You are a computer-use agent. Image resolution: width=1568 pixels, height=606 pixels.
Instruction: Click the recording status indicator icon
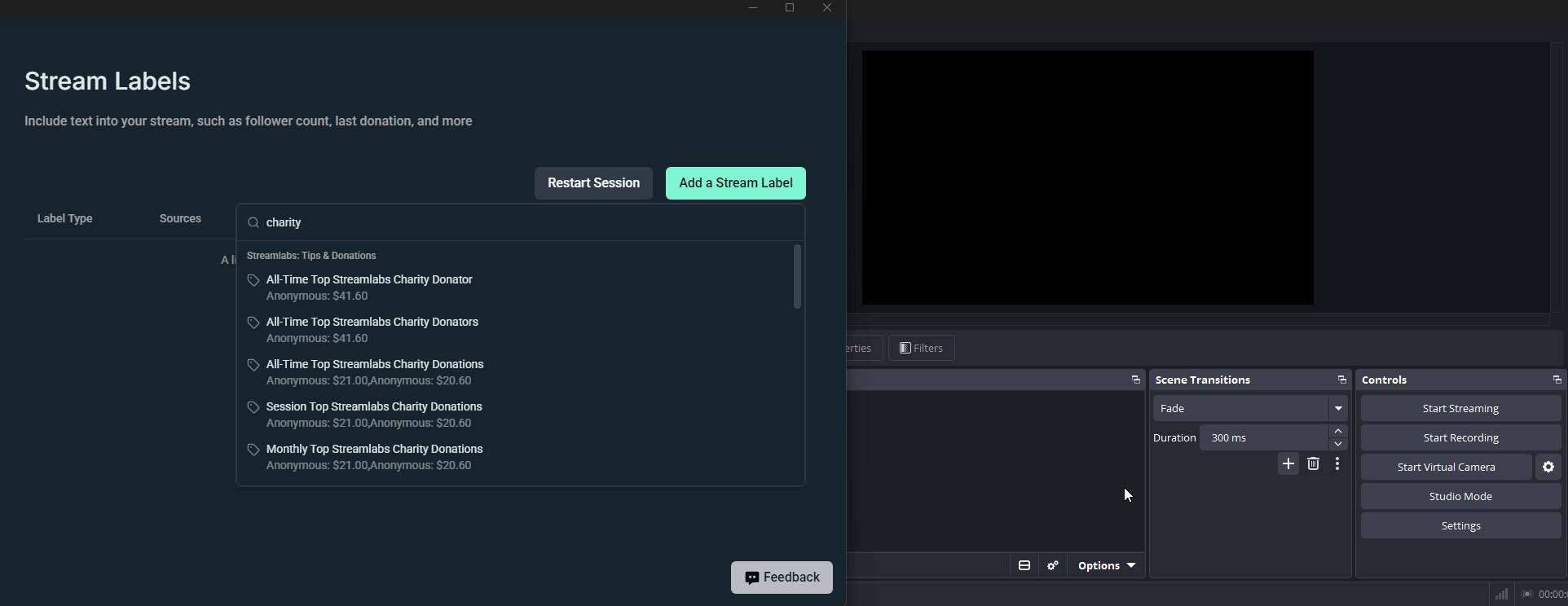pos(1527,594)
